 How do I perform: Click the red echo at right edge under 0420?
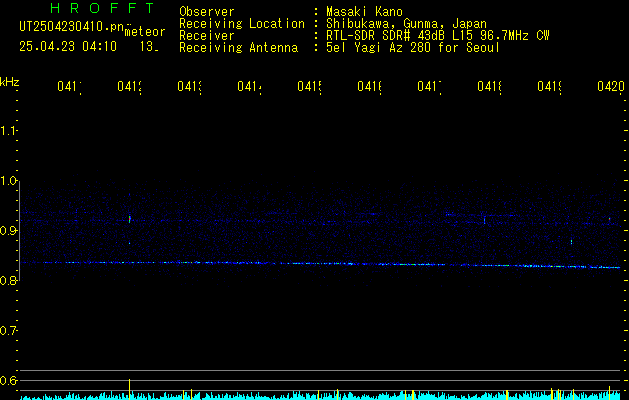coord(609,220)
